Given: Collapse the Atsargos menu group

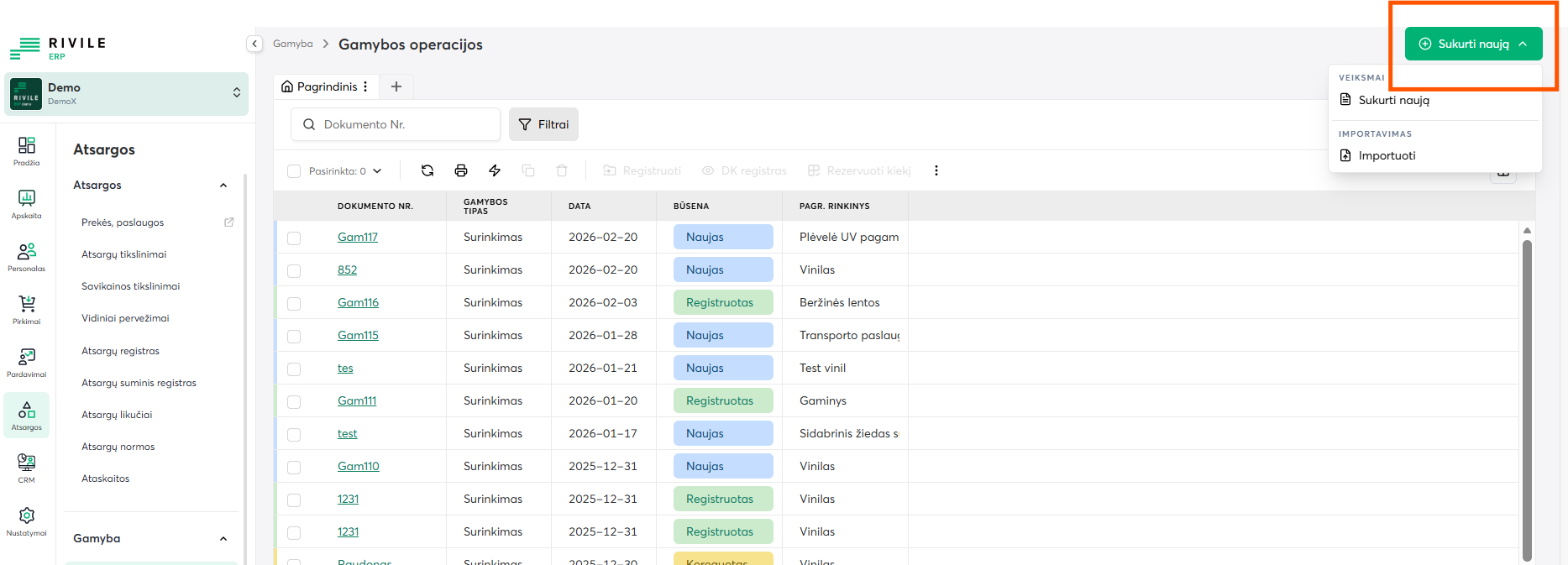Looking at the screenshot, I should (223, 186).
